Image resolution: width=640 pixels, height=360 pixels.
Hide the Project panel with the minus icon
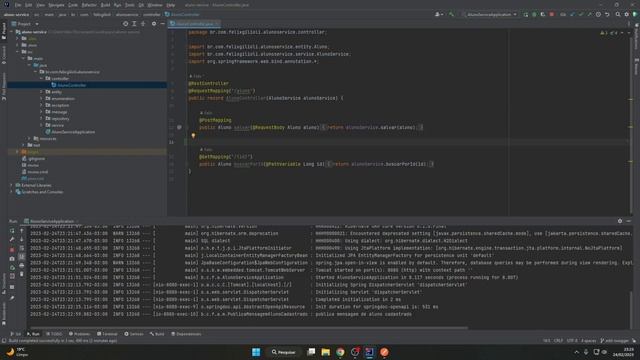[162, 24]
